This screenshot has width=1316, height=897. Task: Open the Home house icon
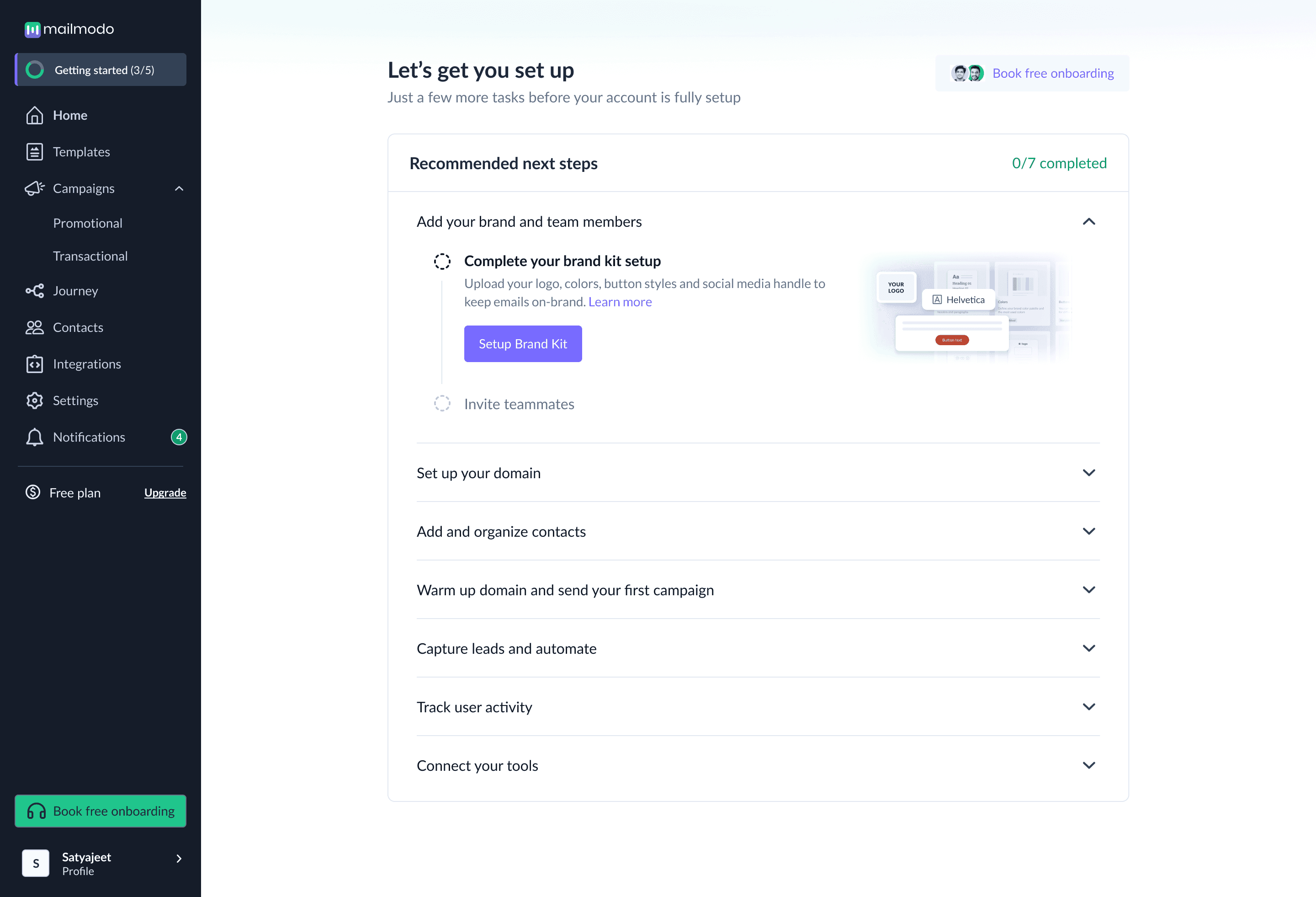(35, 116)
